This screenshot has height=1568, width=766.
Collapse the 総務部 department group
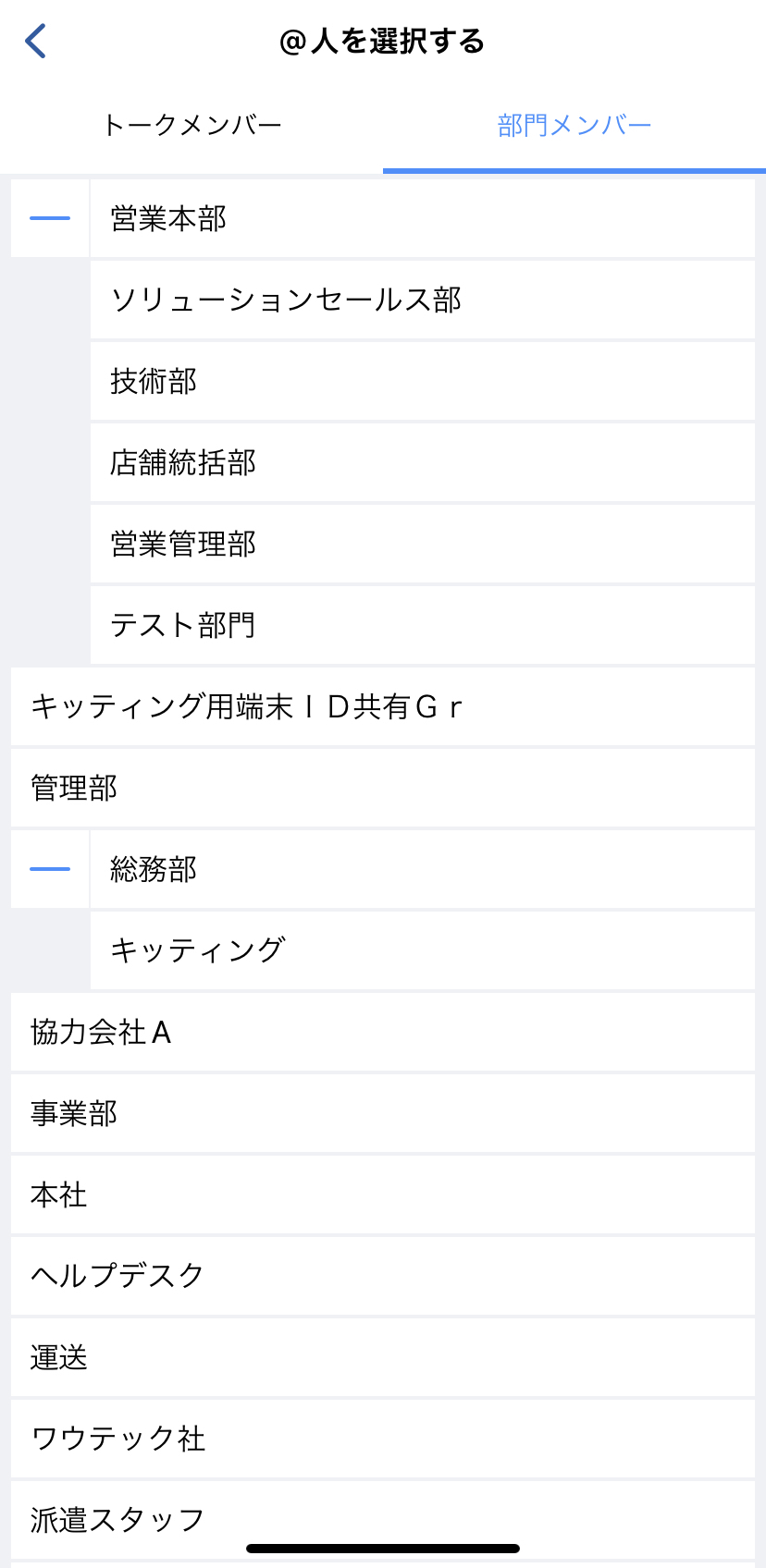tap(50, 869)
